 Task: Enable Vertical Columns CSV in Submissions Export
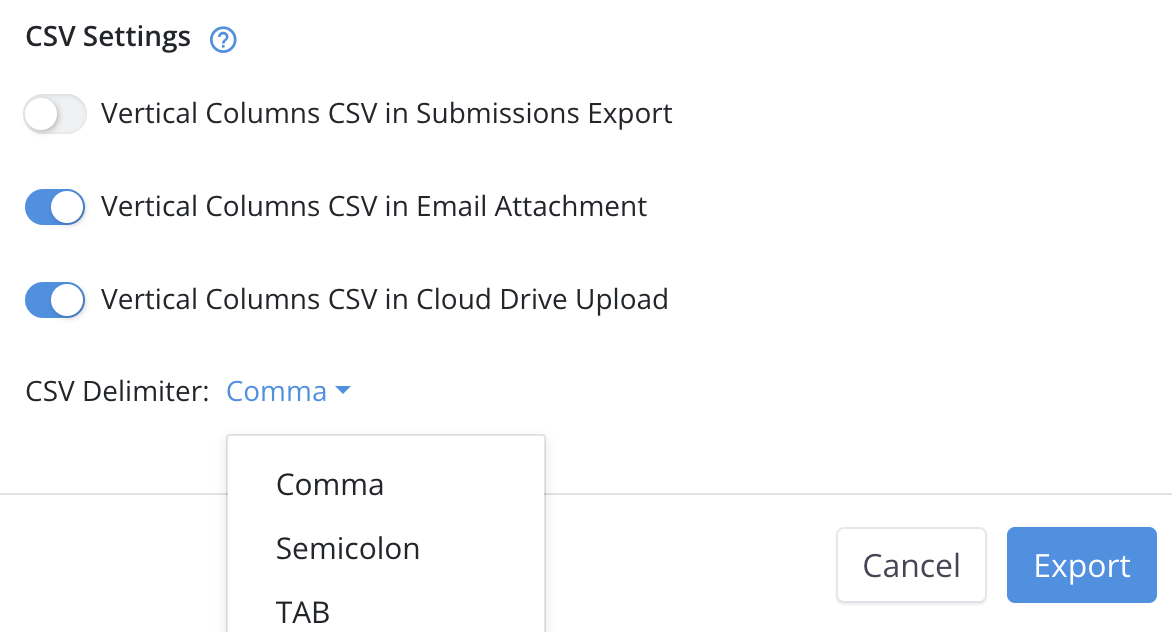click(55, 115)
